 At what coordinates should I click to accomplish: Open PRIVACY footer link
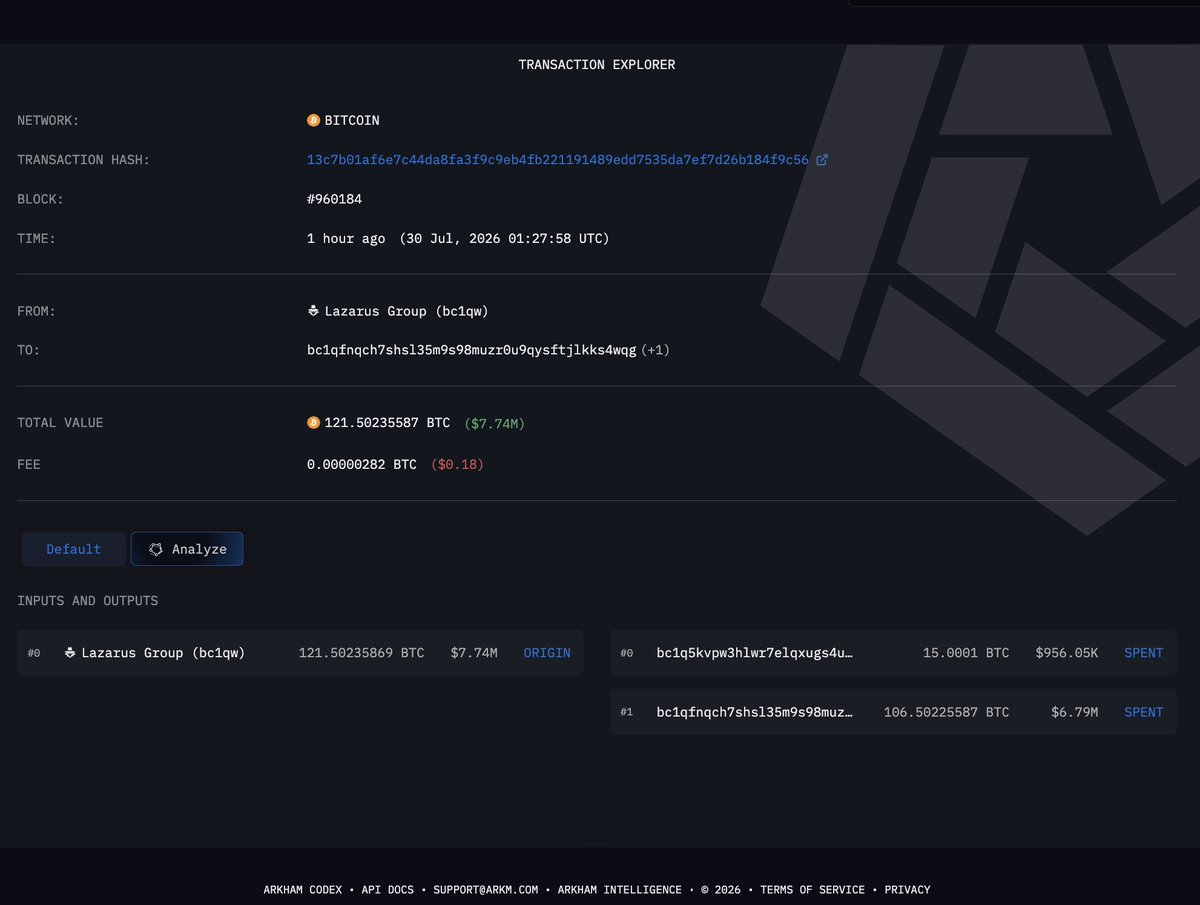[907, 889]
